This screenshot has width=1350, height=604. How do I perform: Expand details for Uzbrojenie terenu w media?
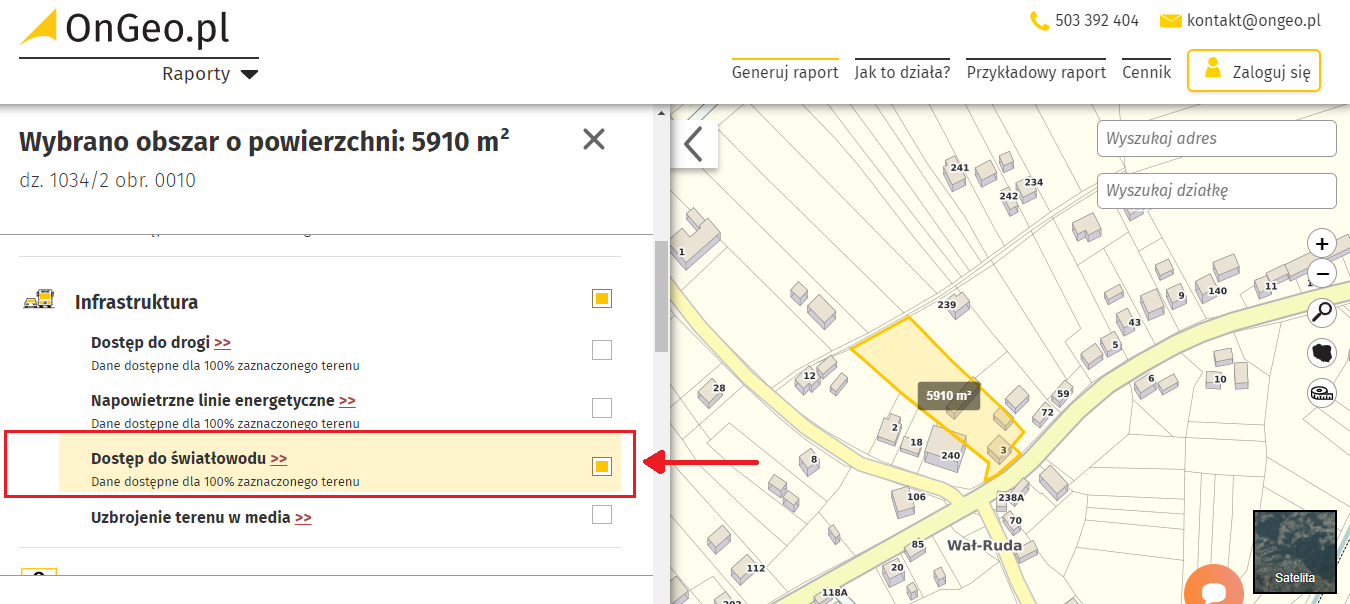click(303, 518)
